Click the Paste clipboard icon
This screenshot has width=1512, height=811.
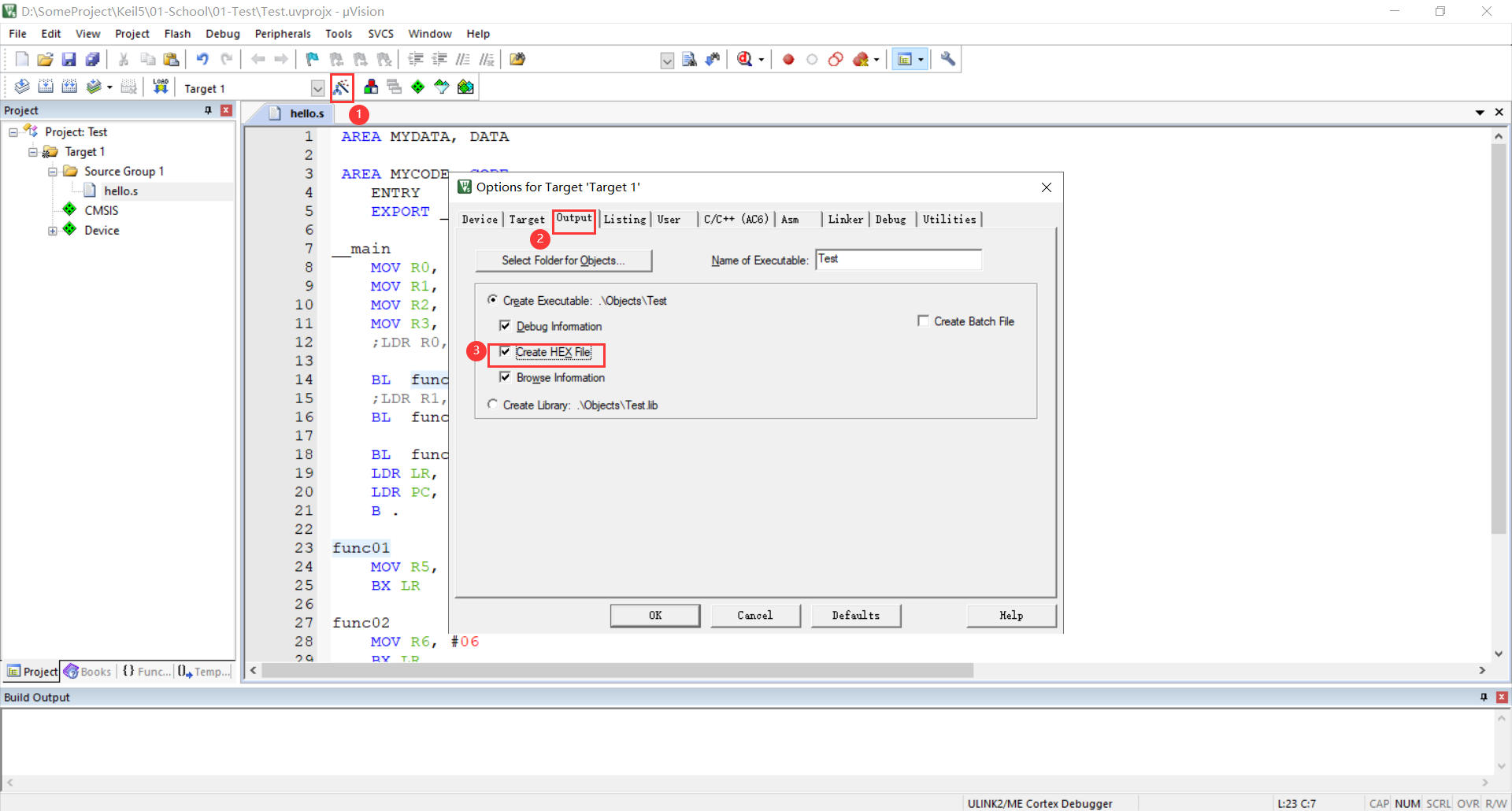click(x=171, y=59)
